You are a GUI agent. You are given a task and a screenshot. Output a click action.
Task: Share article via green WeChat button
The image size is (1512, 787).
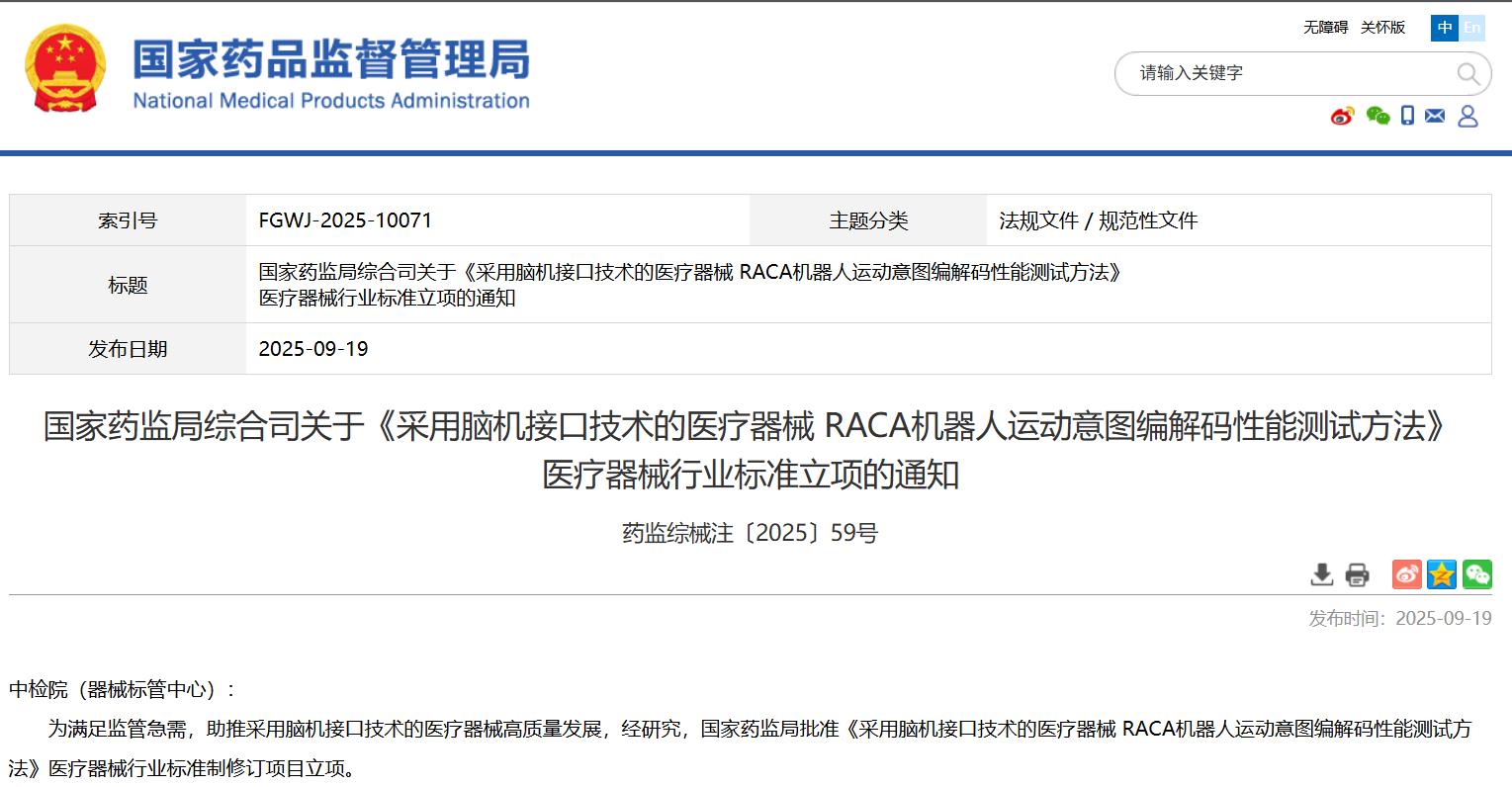1477,574
